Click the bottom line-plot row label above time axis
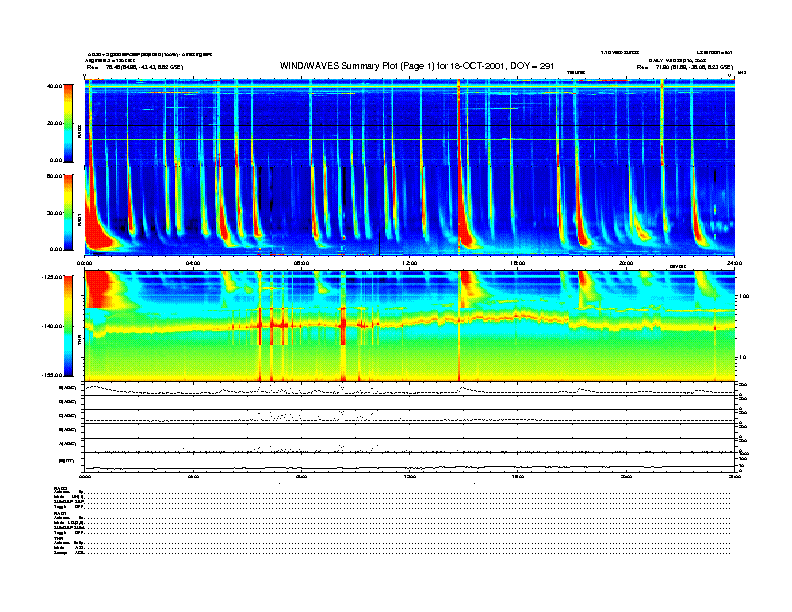 (x=67, y=461)
